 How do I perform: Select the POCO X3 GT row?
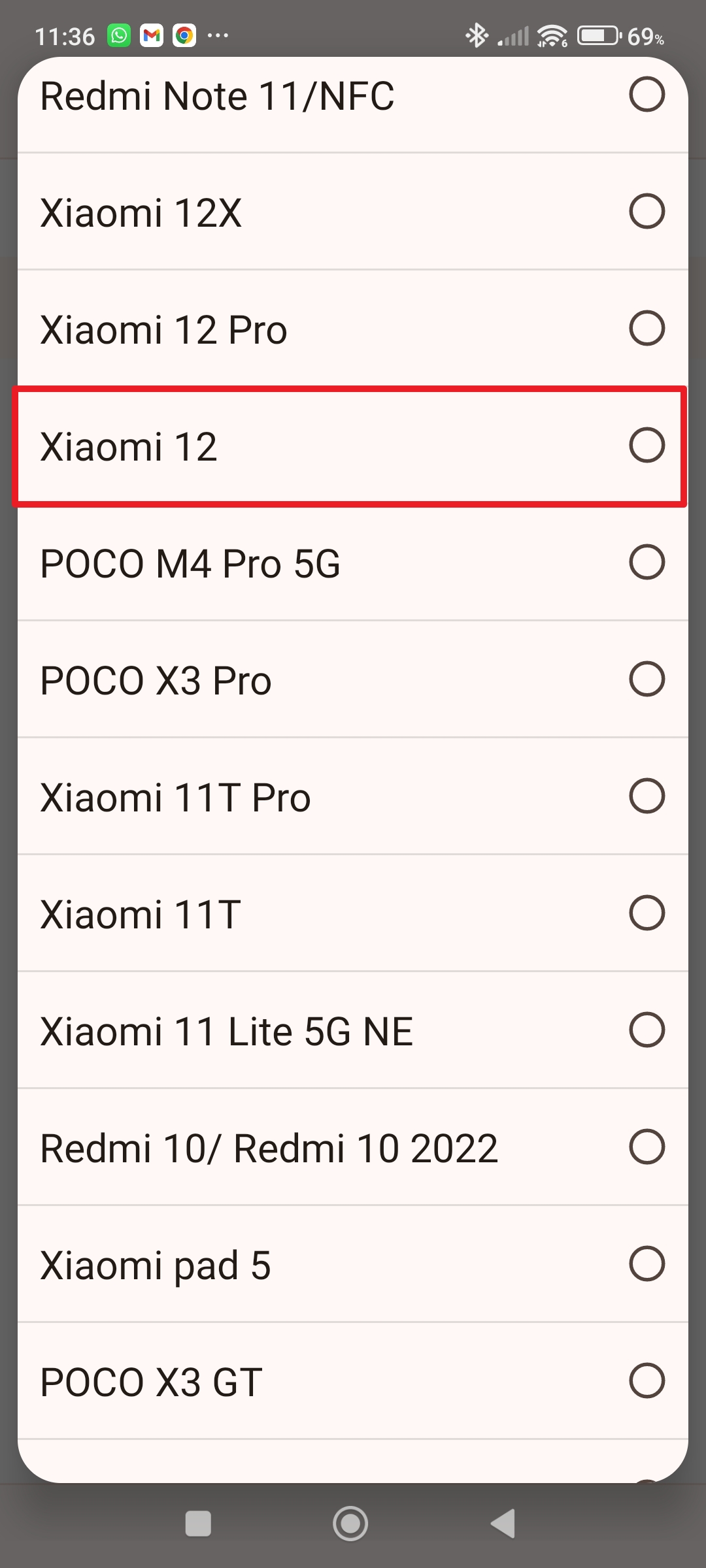click(x=152, y=1382)
